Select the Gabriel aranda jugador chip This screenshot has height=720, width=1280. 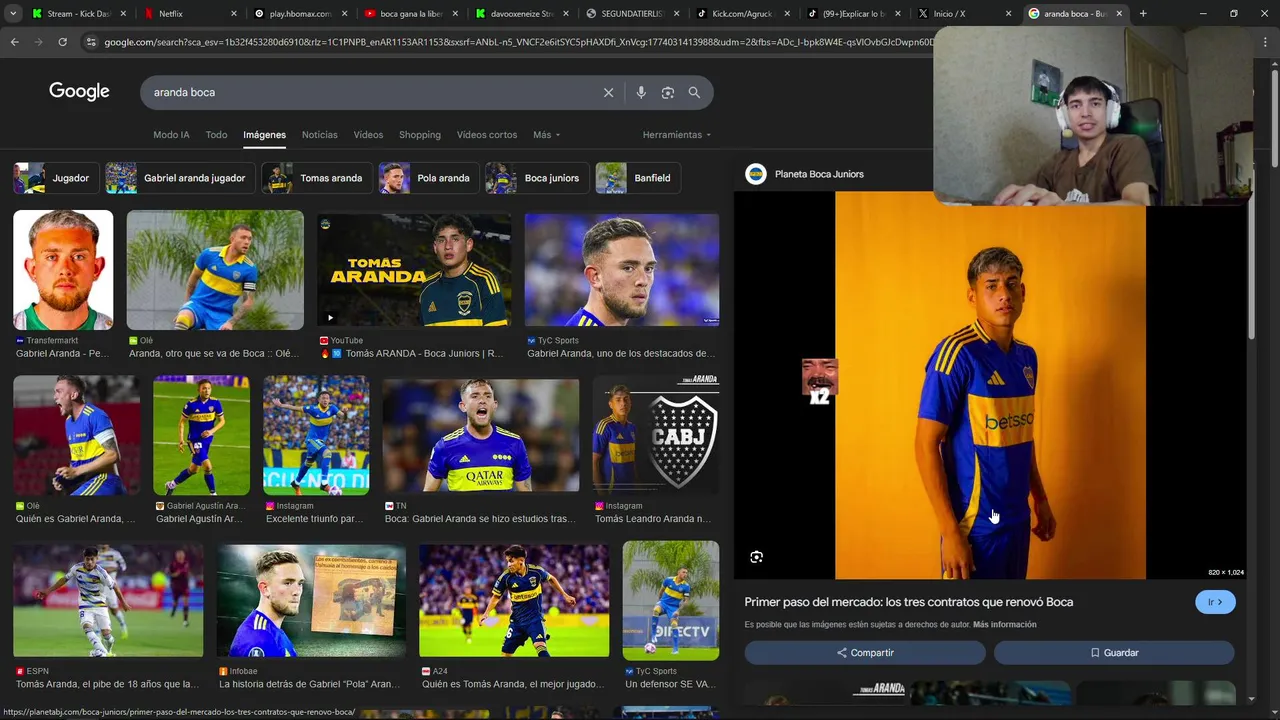(x=180, y=178)
